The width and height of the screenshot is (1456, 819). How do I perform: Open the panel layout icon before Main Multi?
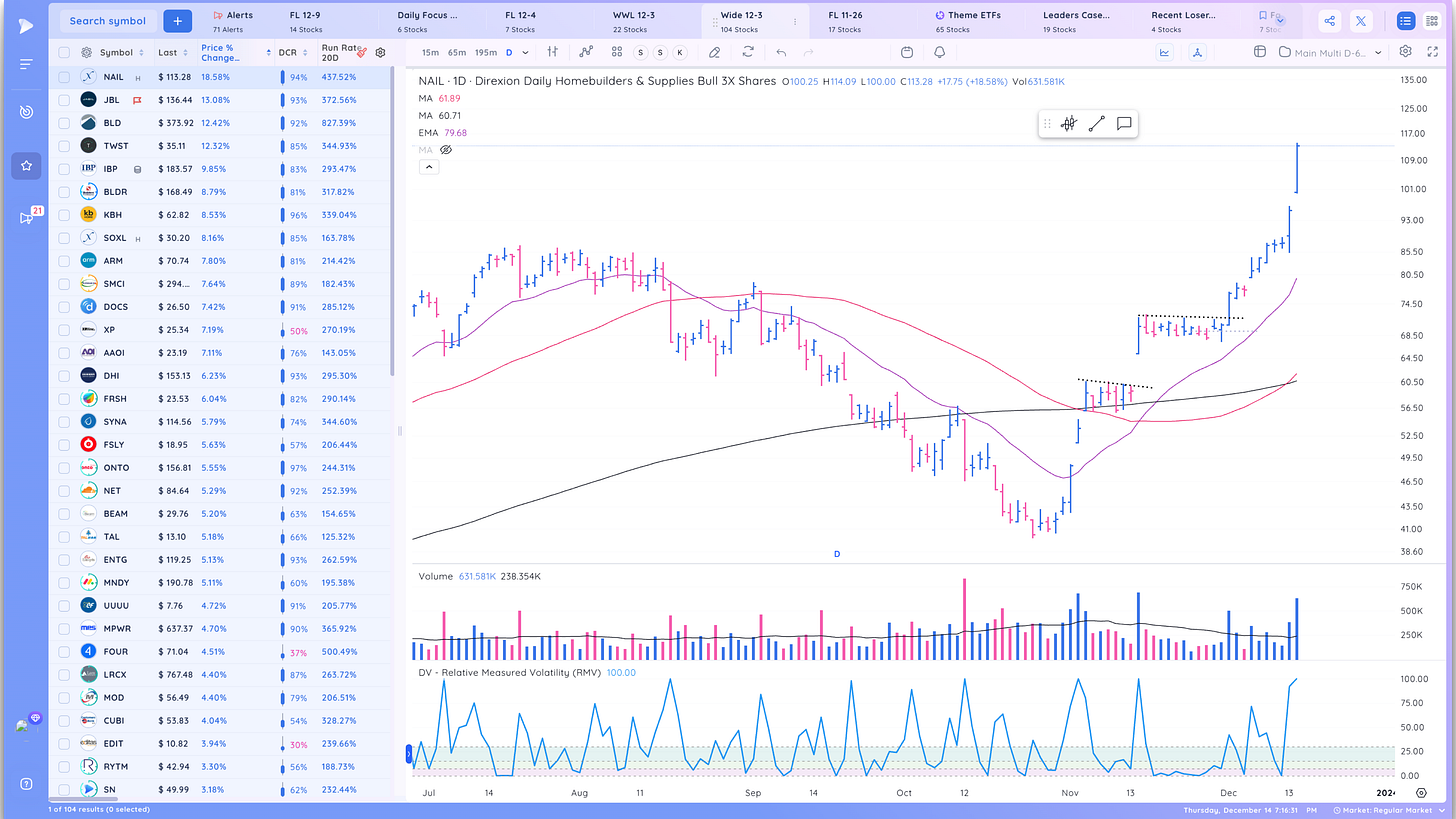point(1258,52)
